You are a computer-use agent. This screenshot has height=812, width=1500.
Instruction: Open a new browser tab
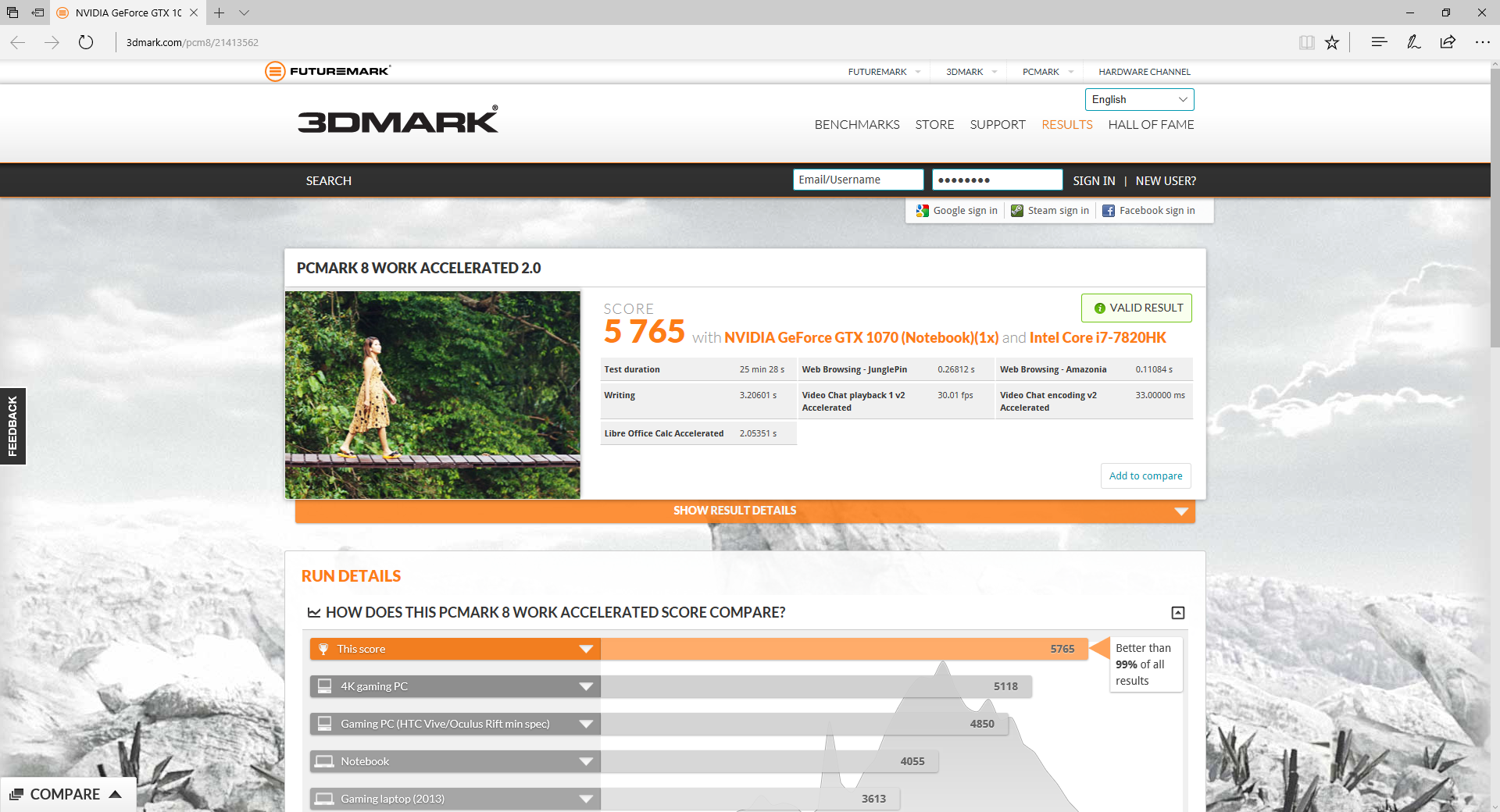tap(220, 12)
